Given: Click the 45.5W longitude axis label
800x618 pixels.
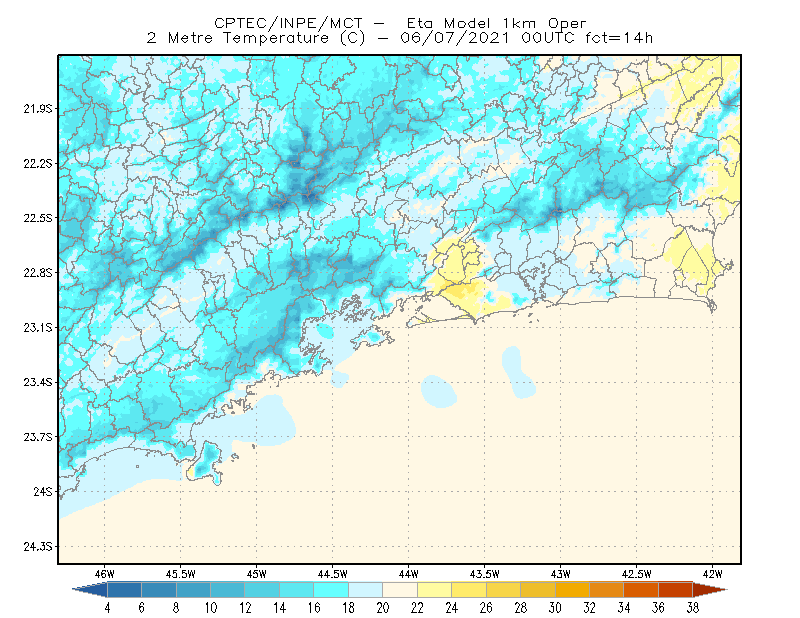Looking at the screenshot, I should [180, 574].
